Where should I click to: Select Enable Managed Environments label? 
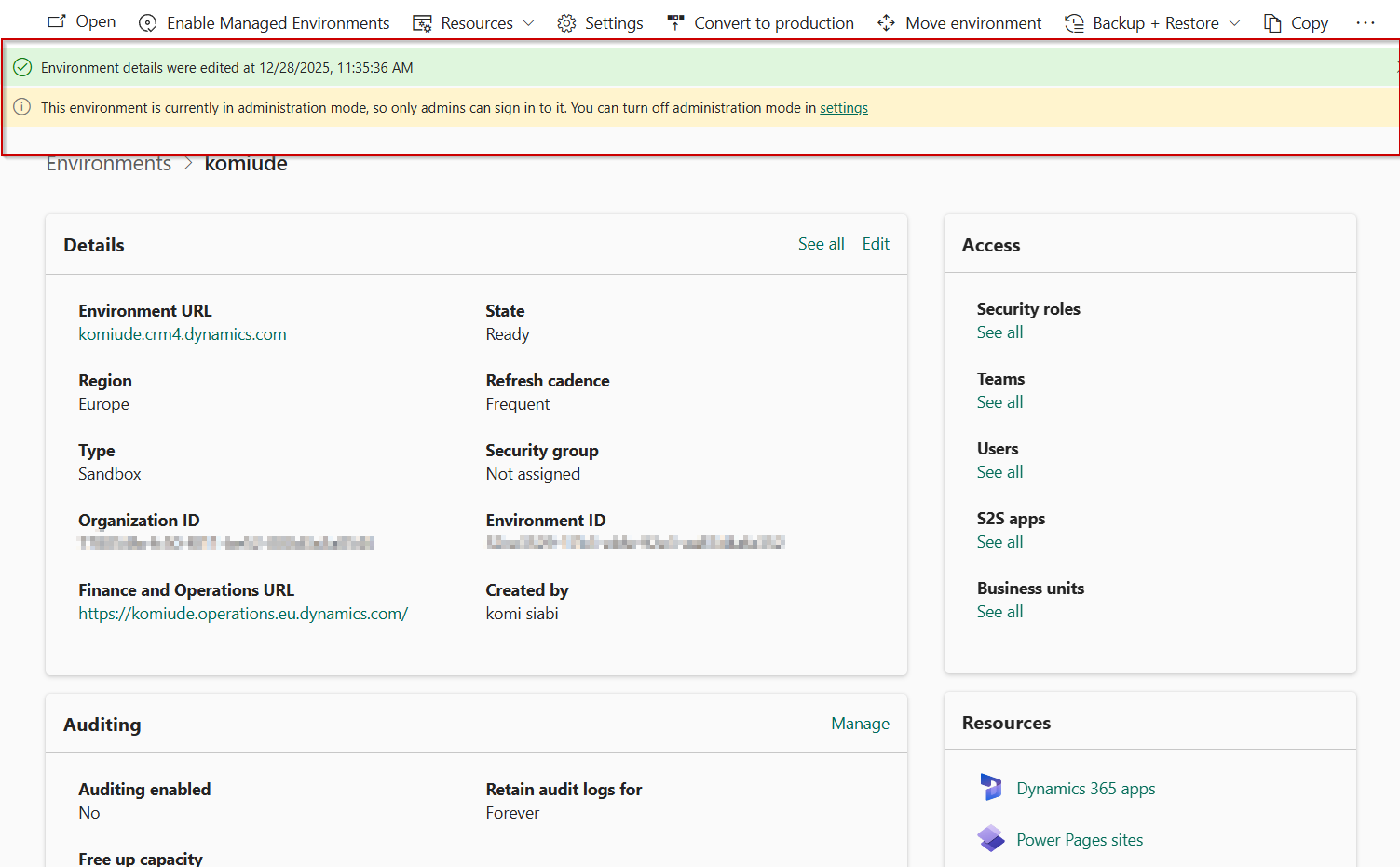coord(279,23)
